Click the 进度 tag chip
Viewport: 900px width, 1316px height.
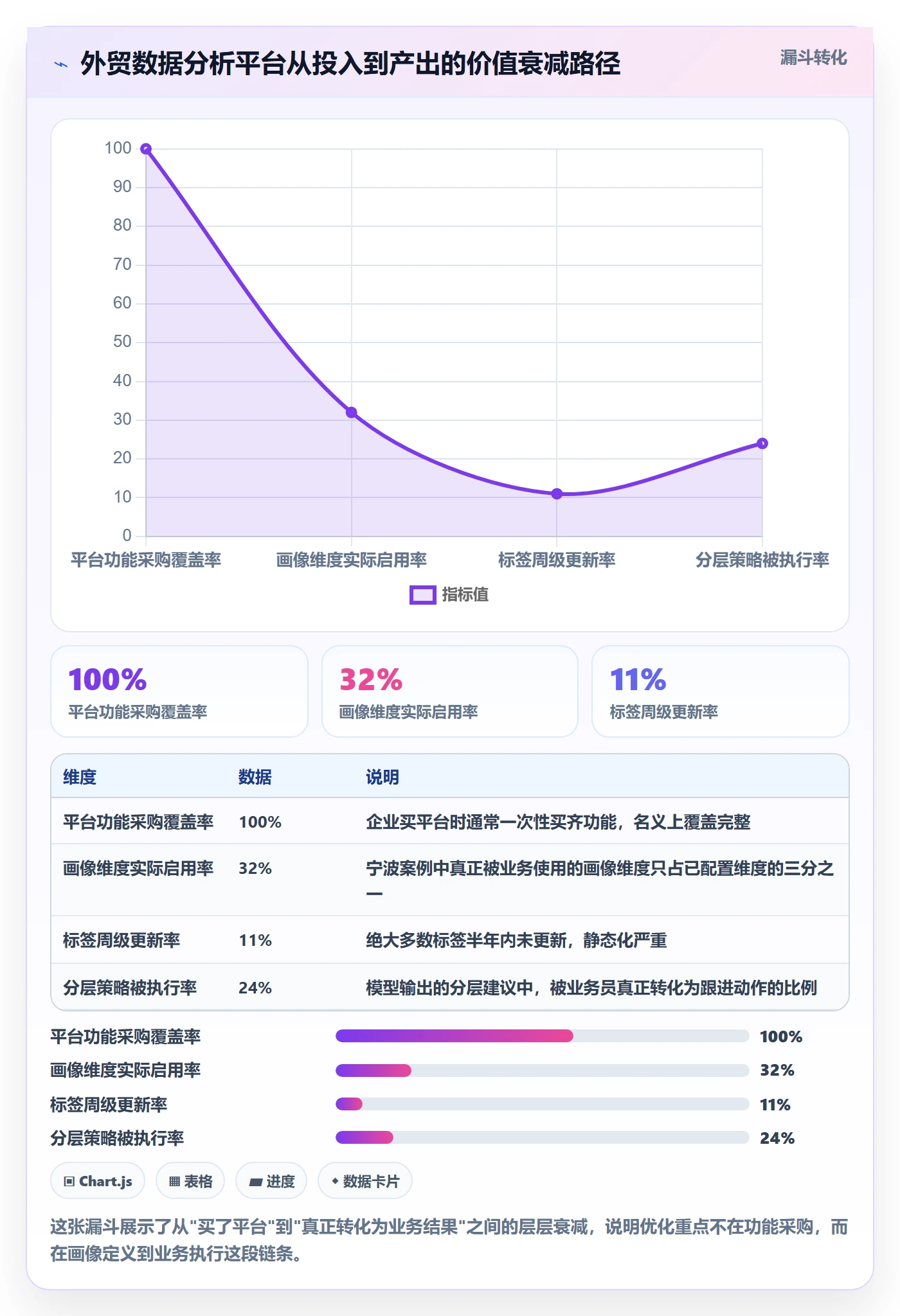[x=271, y=1181]
